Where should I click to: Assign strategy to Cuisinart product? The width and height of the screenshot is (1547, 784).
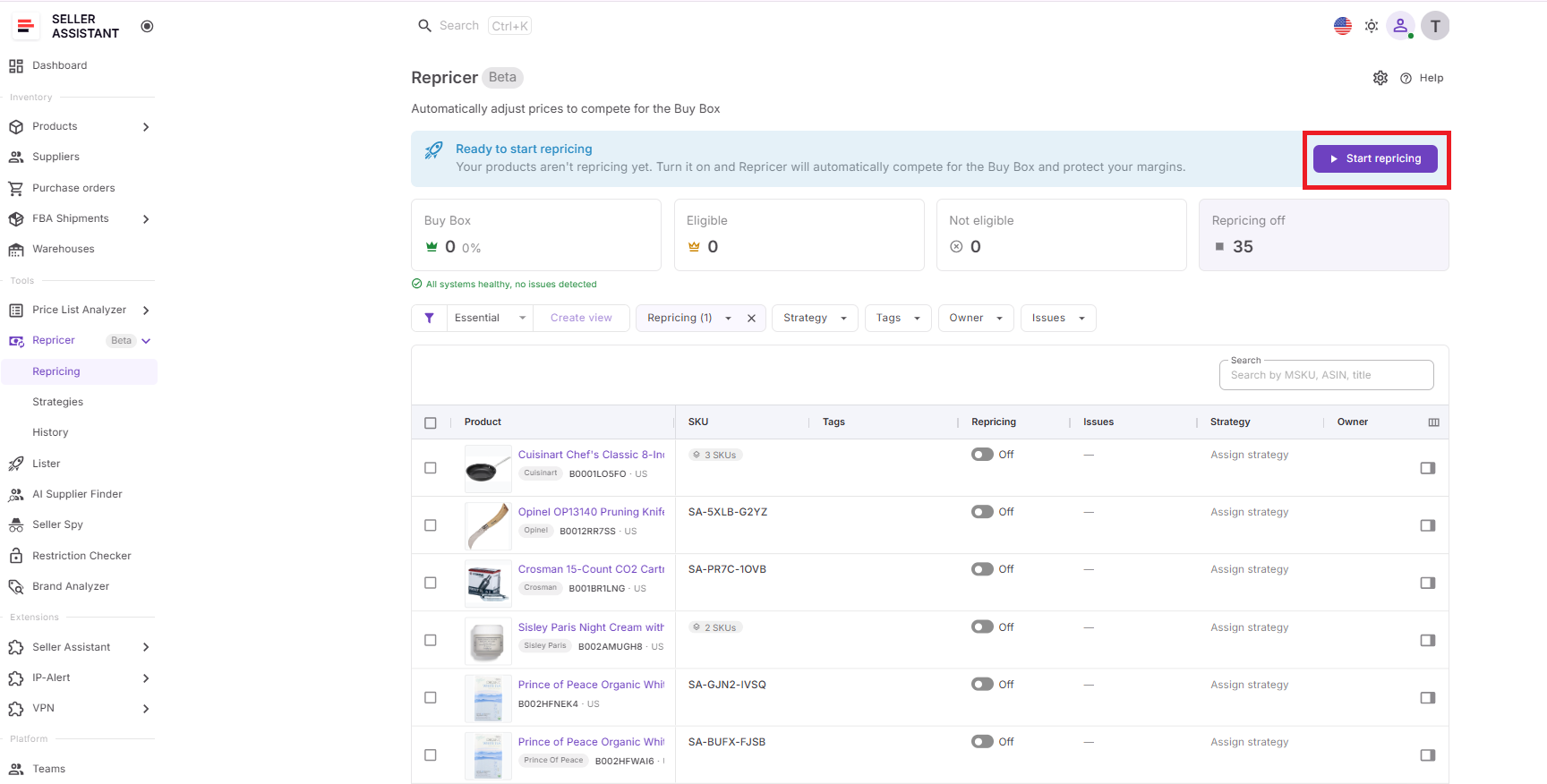click(x=1249, y=455)
